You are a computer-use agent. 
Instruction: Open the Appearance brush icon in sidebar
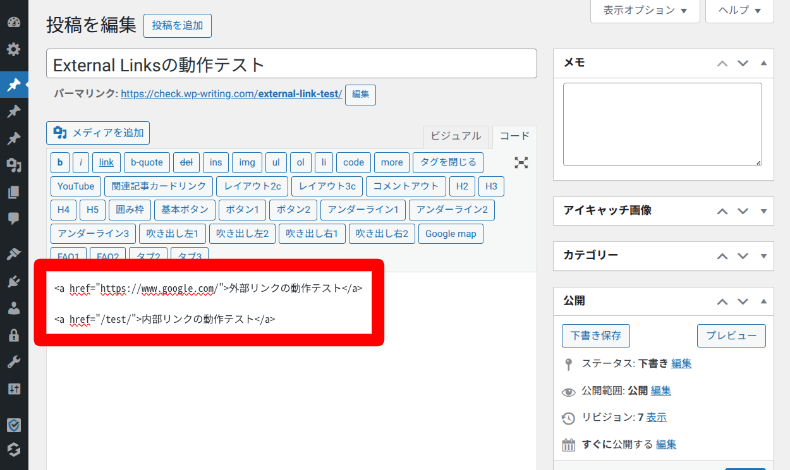pyautogui.click(x=14, y=254)
